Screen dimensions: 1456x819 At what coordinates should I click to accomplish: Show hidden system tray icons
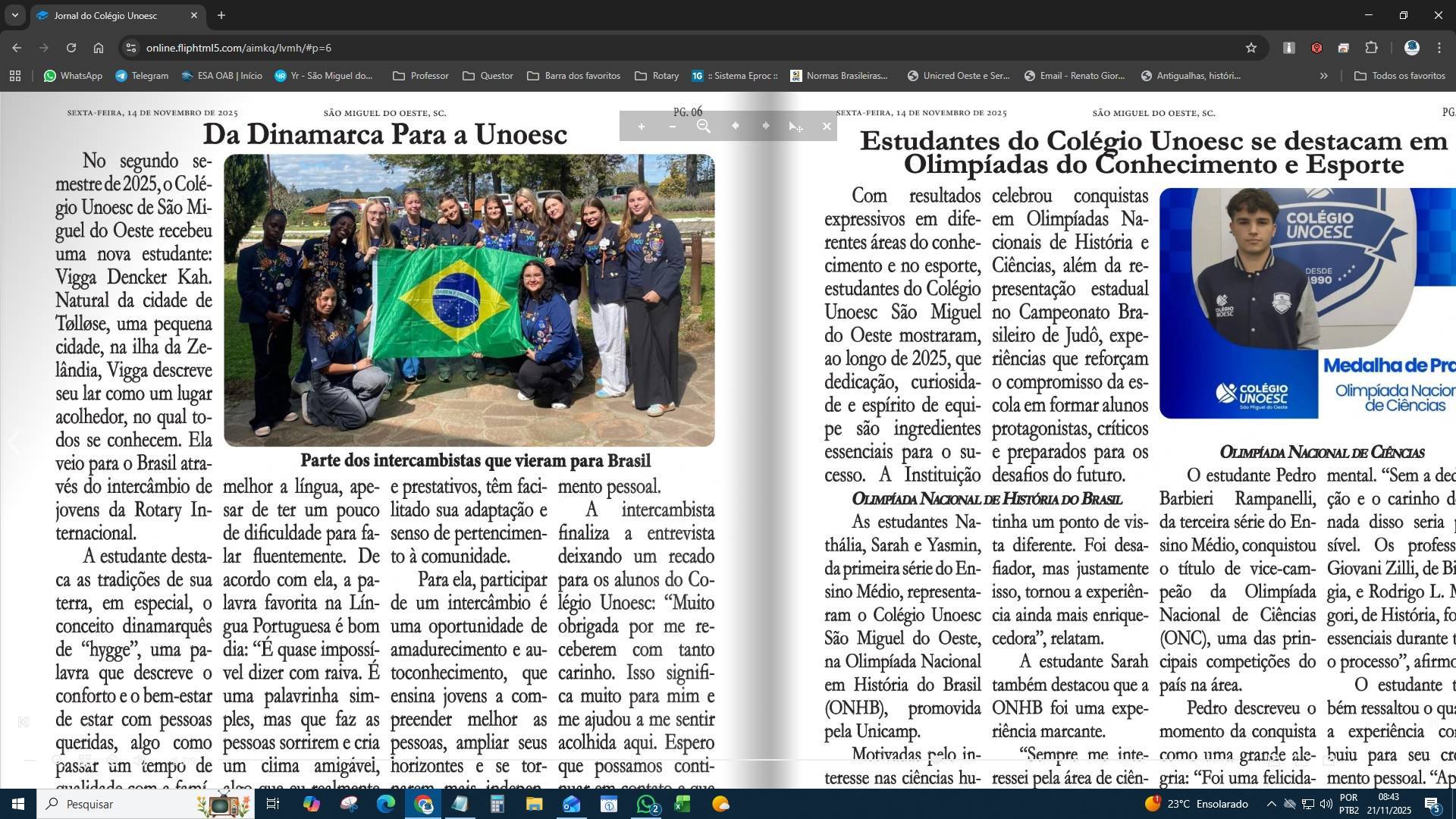1271,804
